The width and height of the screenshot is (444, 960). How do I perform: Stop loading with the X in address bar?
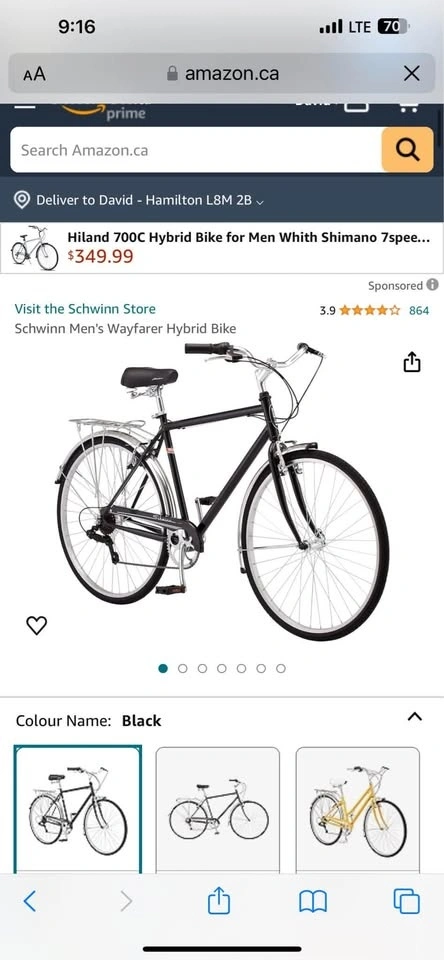coord(412,74)
